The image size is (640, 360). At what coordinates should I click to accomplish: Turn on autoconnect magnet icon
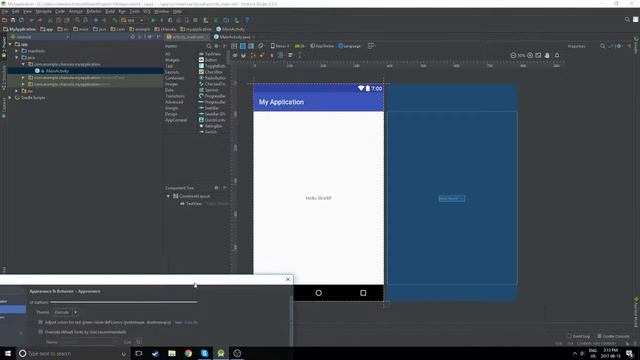click(x=244, y=55)
